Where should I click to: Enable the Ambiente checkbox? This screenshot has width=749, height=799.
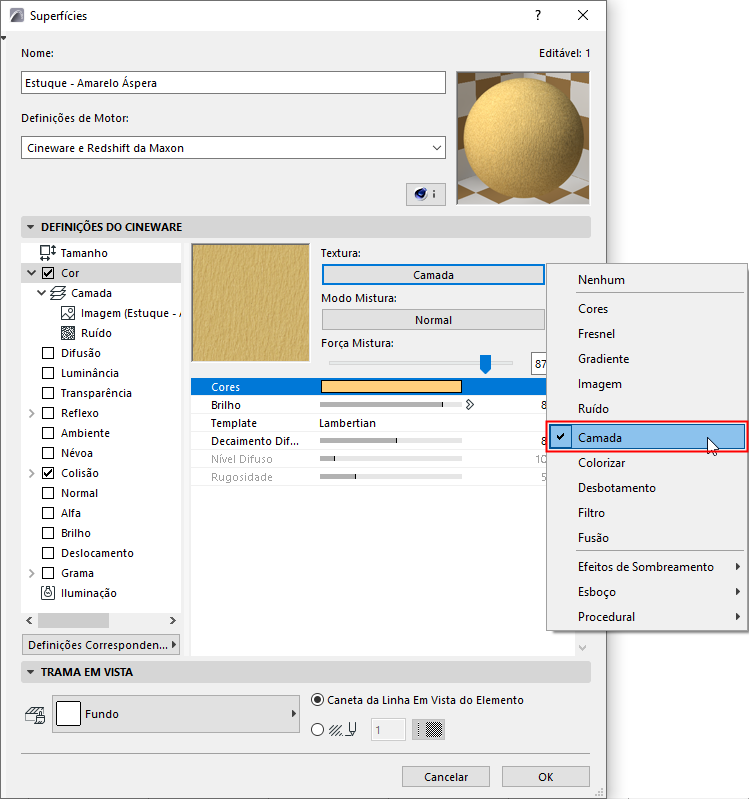pos(48,433)
